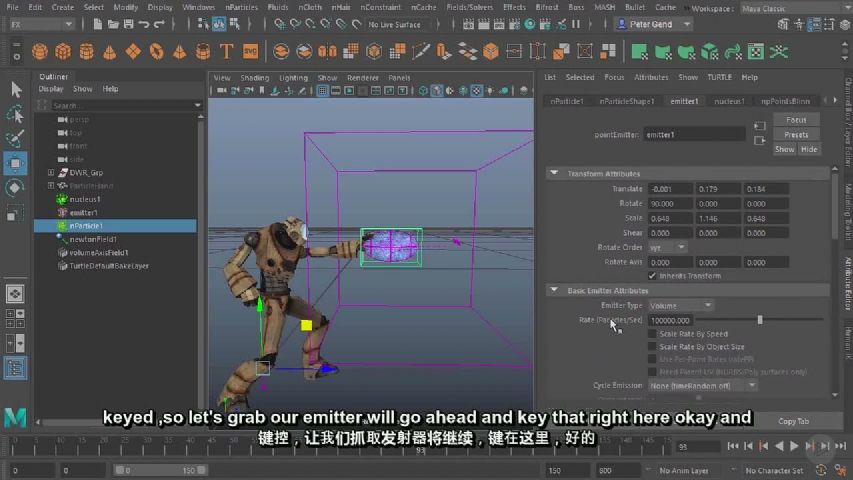Activate the Move tool in toolbox
The width and height of the screenshot is (853, 480).
pyautogui.click(x=16, y=163)
